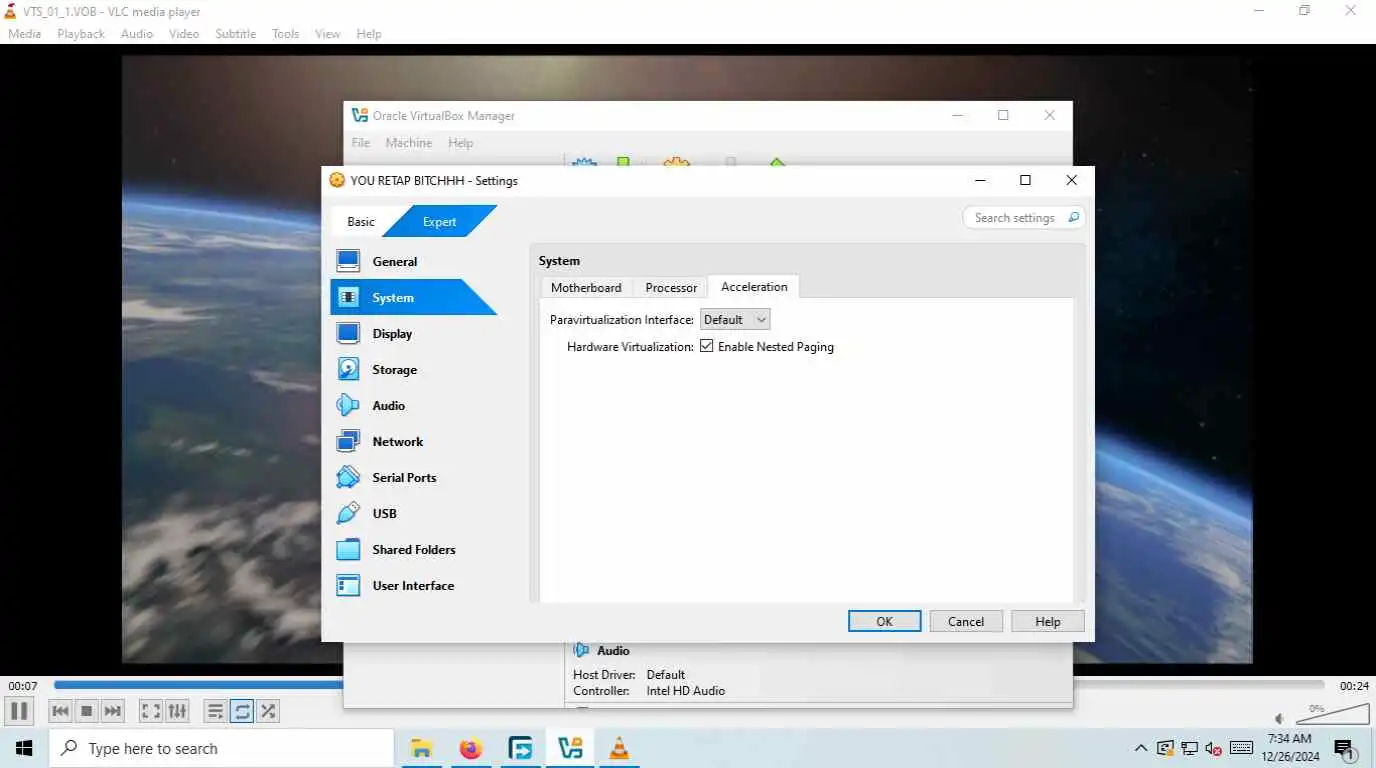Image resolution: width=1376 pixels, height=768 pixels.
Task: Open Help for settings dialog
Action: coord(1048,622)
